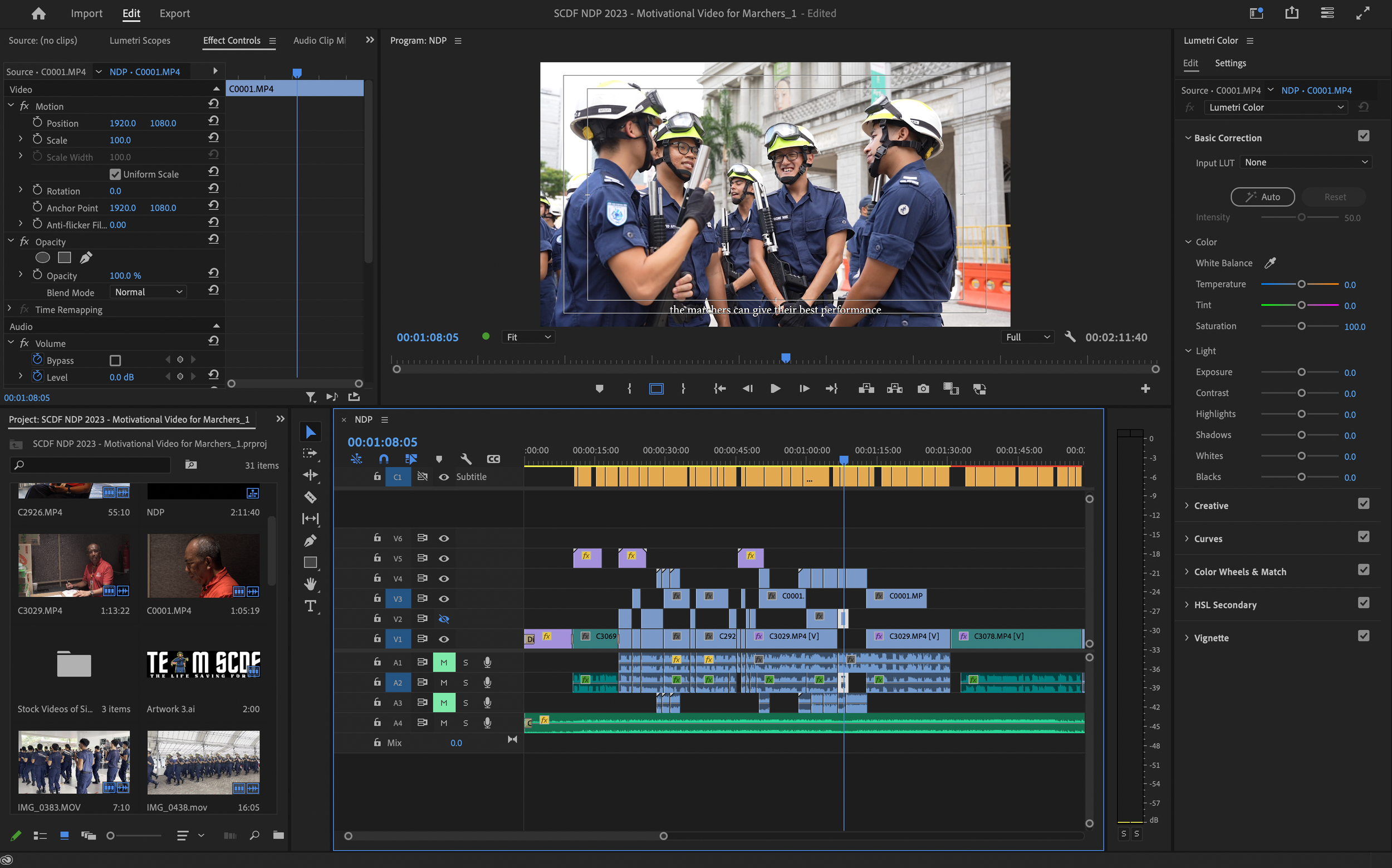
Task: Open the Input LUT dropdown
Action: (x=1305, y=162)
